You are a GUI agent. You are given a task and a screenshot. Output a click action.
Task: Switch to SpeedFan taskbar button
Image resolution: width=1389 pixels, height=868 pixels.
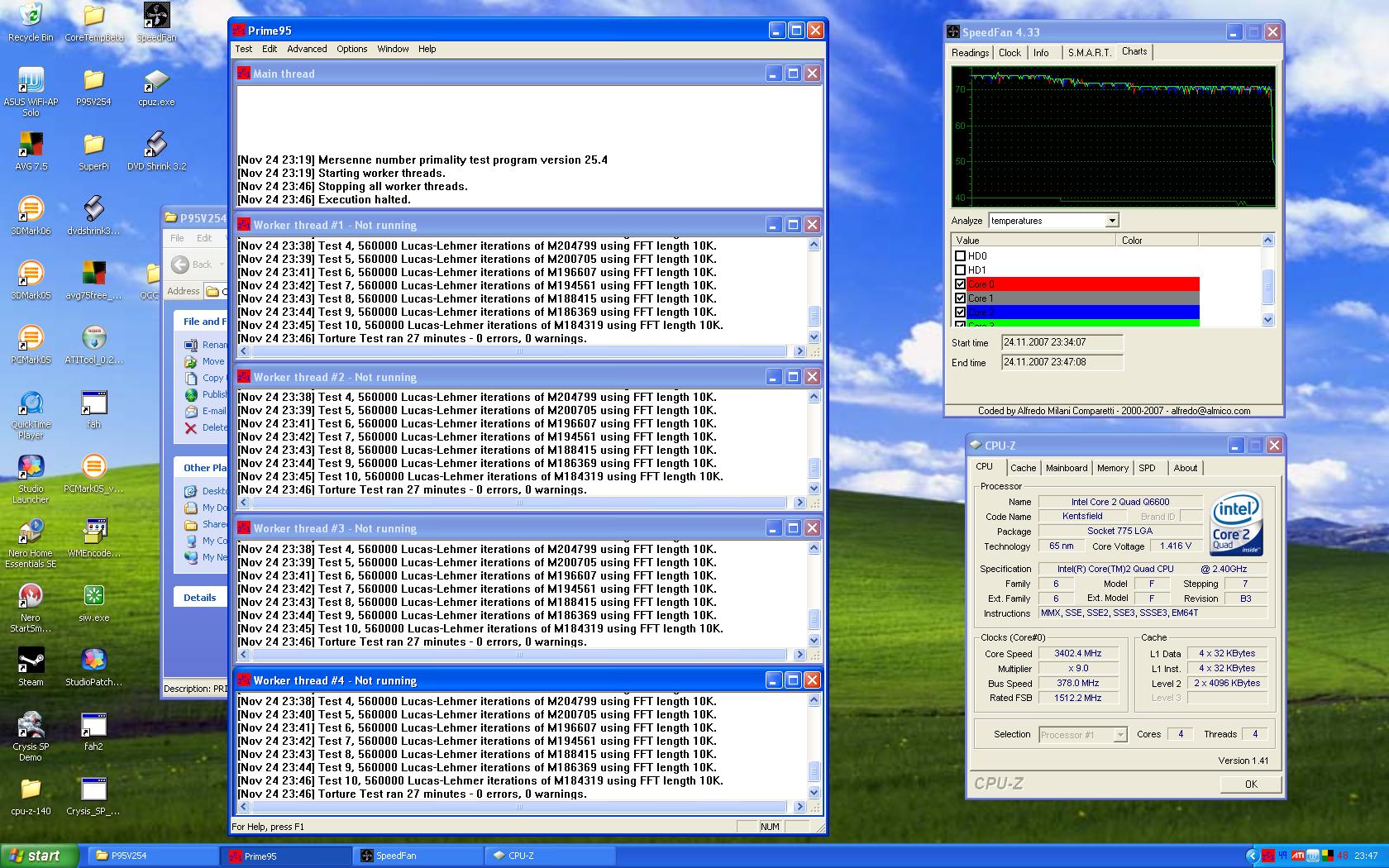pos(418,856)
